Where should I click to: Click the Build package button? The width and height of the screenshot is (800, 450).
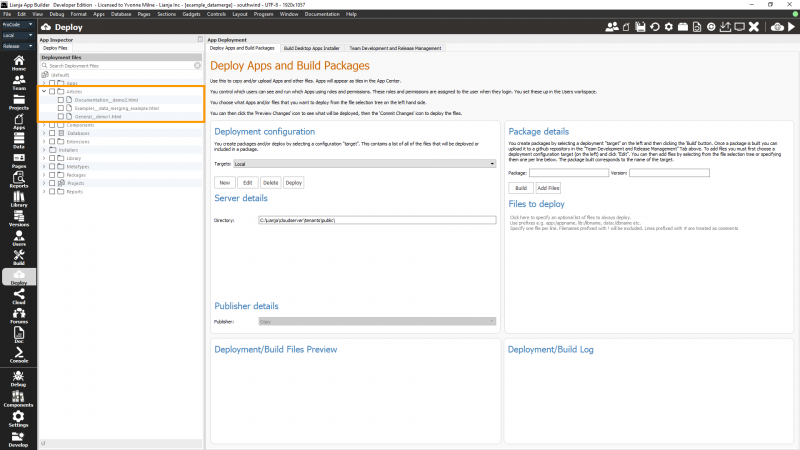point(521,188)
